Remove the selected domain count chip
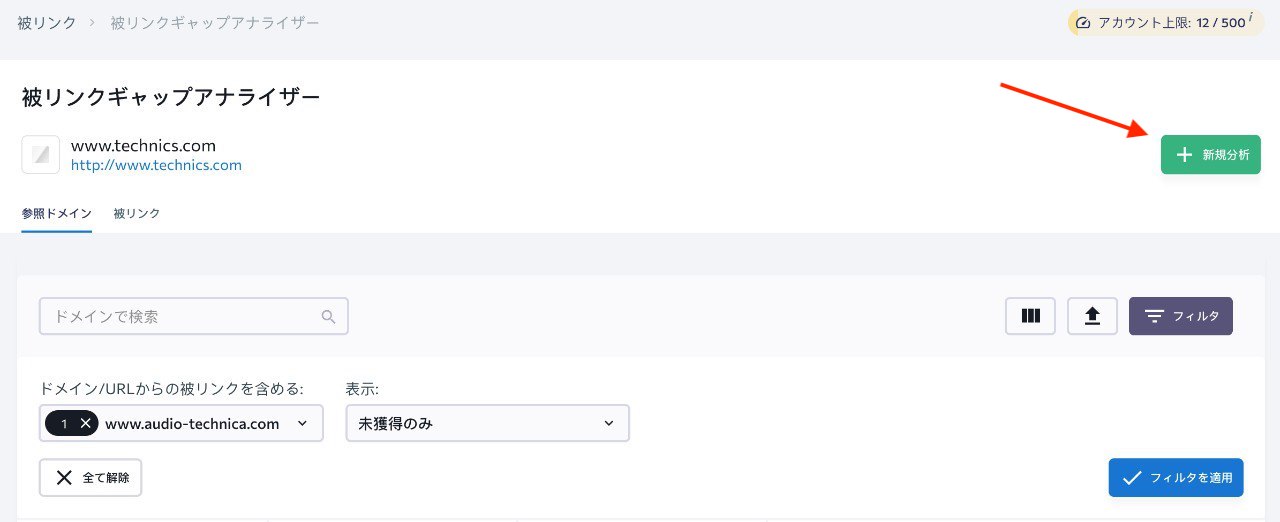Screen dimensions: 1280x522 (x=86, y=424)
